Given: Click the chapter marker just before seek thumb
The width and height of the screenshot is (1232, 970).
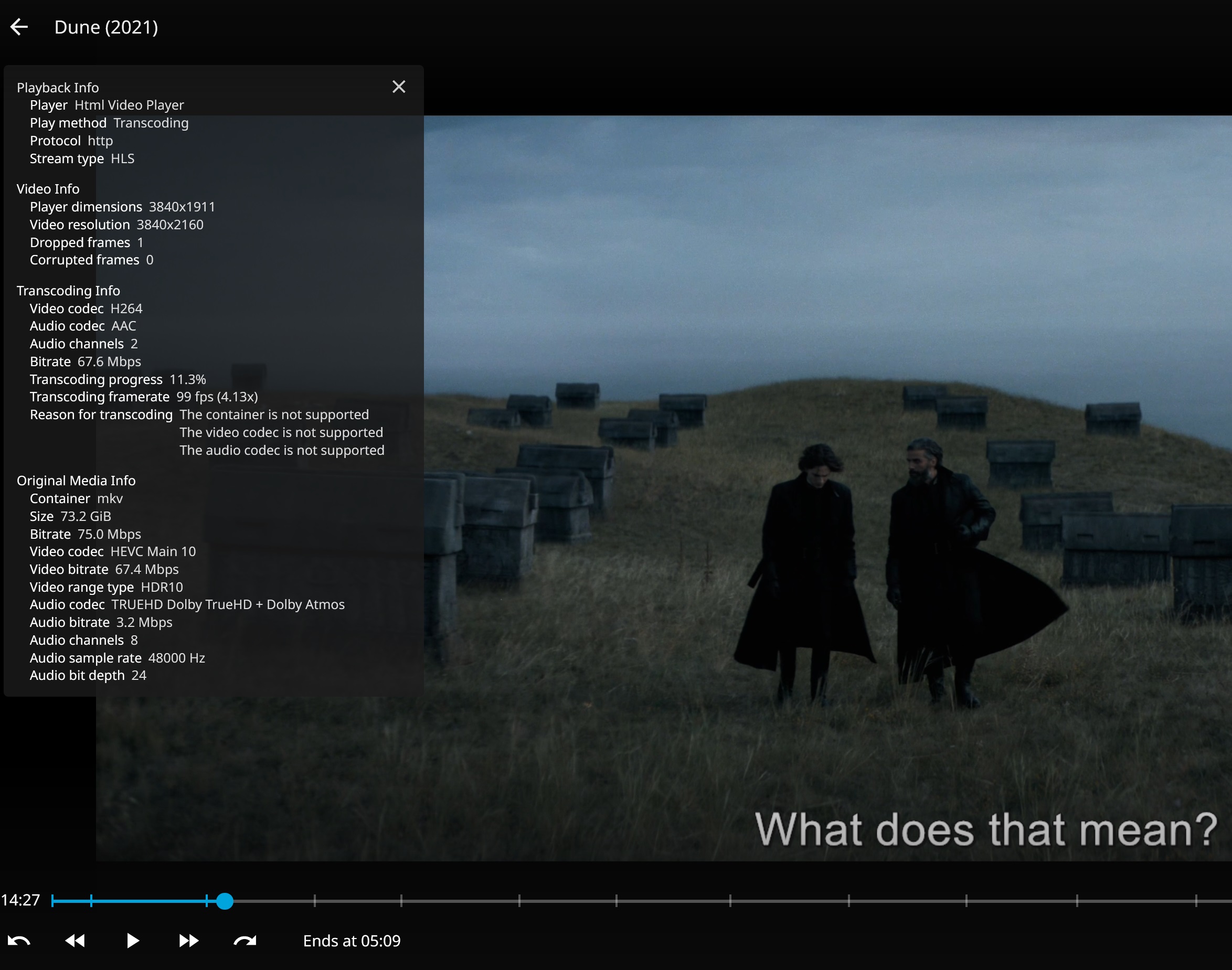Looking at the screenshot, I should [207, 901].
